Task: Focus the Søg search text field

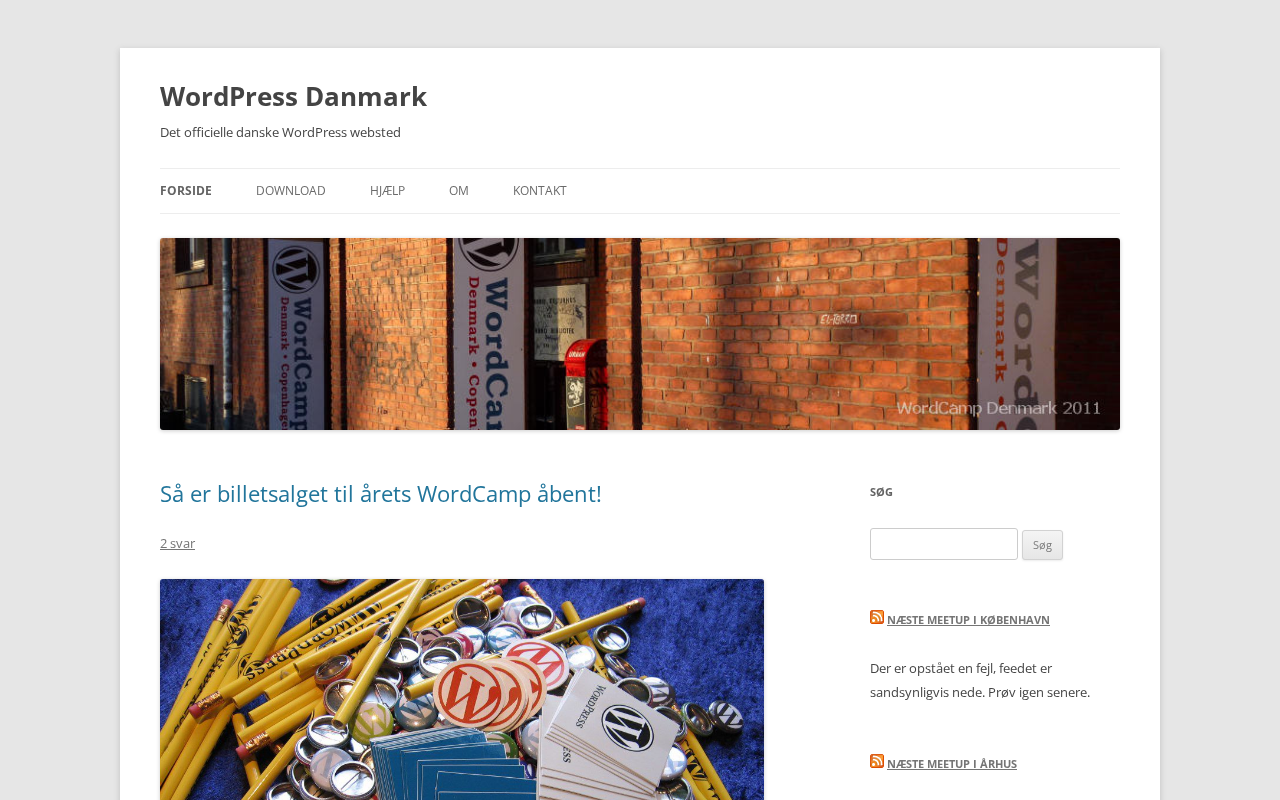Action: point(944,544)
